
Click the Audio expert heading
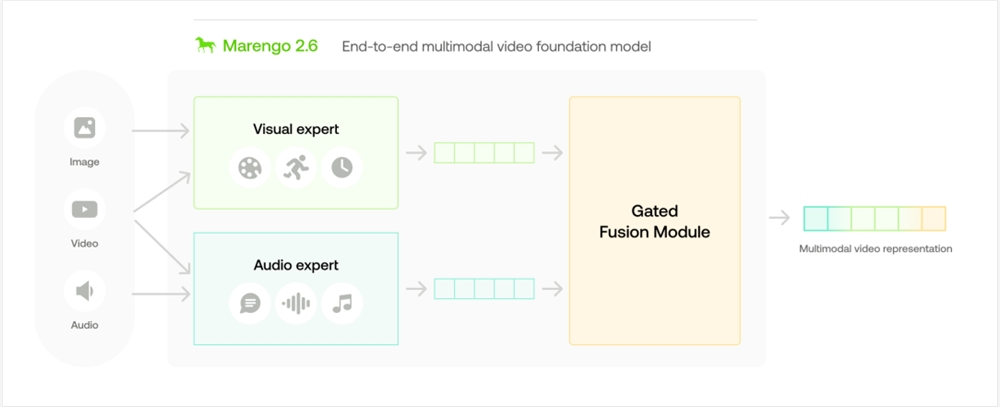[296, 265]
